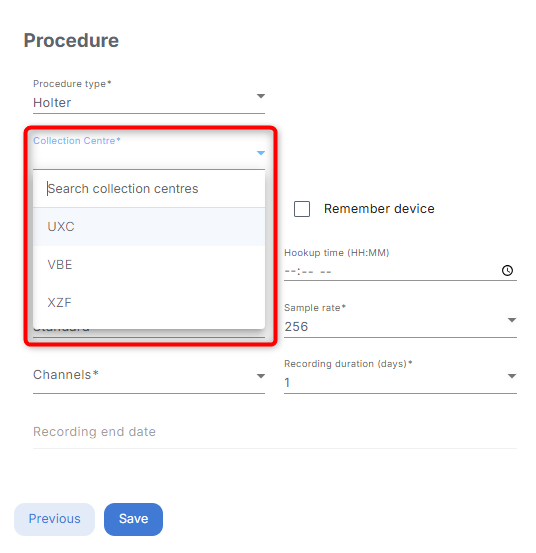
Task: Click the clock icon in Hookup time
Action: (507, 271)
